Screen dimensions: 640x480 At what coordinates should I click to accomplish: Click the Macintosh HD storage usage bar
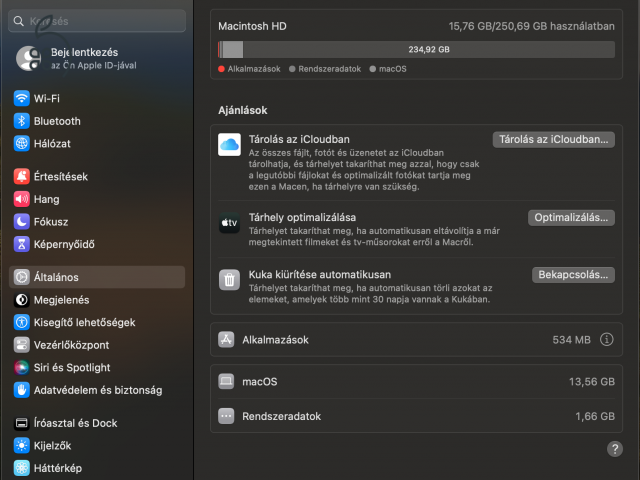tap(416, 49)
